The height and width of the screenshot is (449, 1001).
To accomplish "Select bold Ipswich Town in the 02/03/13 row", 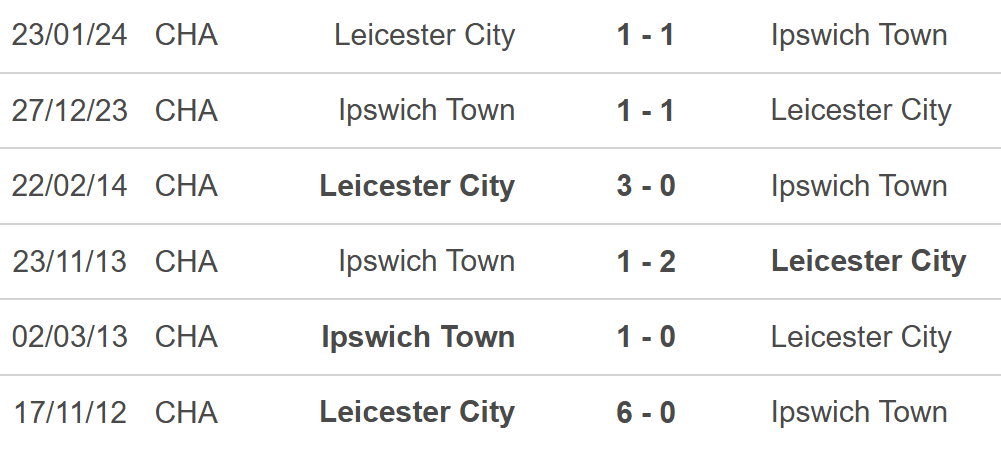I will (x=418, y=337).
